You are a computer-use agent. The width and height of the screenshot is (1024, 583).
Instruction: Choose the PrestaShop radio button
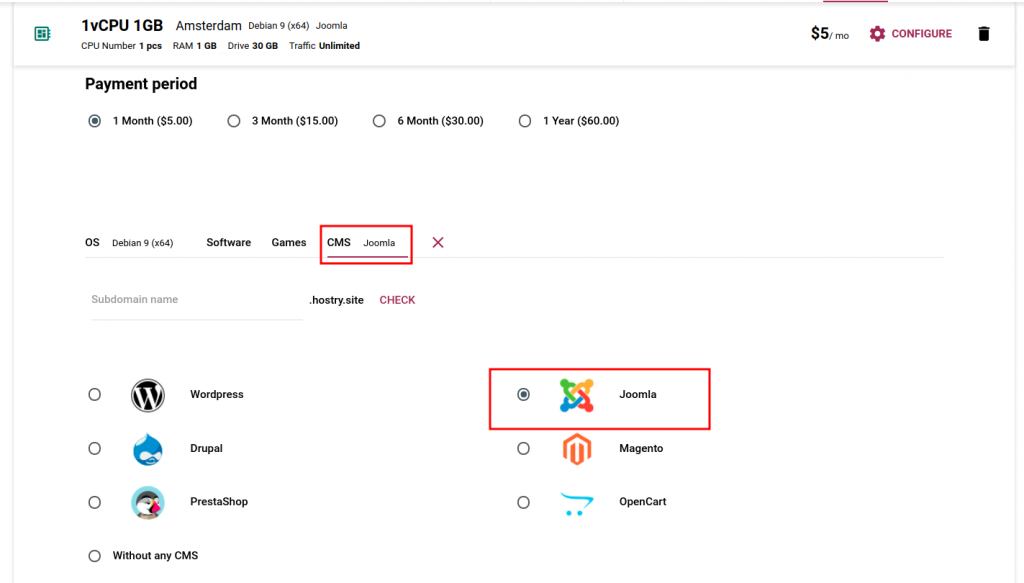point(95,502)
